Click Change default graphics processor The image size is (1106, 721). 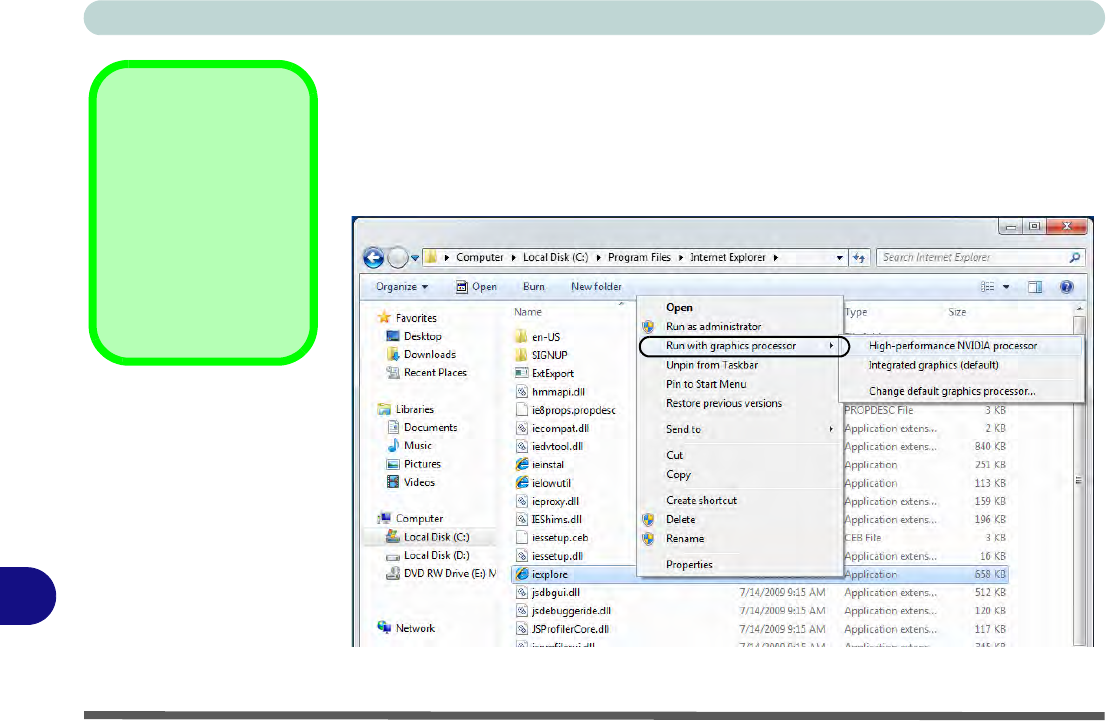pyautogui.click(x=951, y=391)
